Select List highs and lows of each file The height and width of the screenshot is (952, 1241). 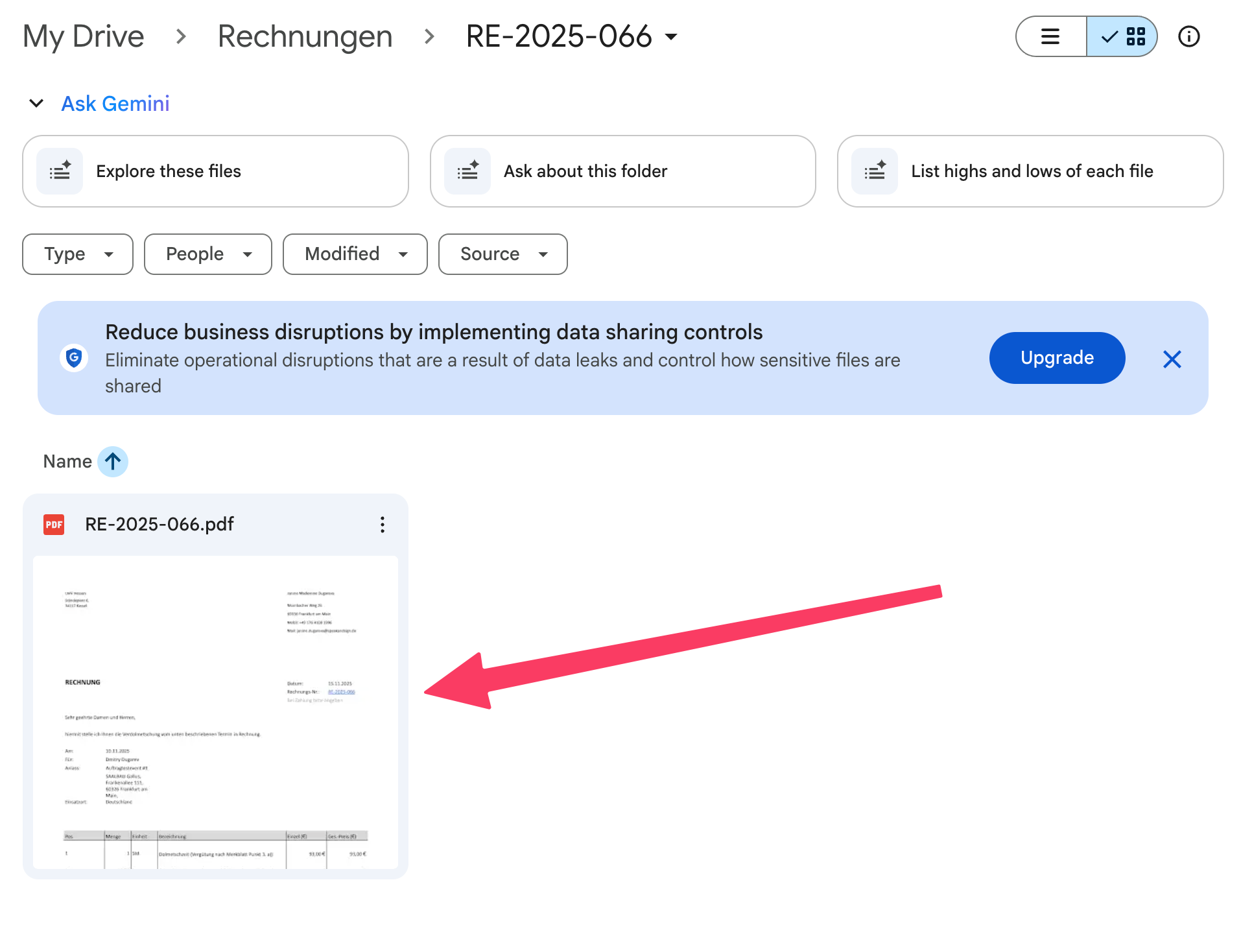pos(1030,171)
